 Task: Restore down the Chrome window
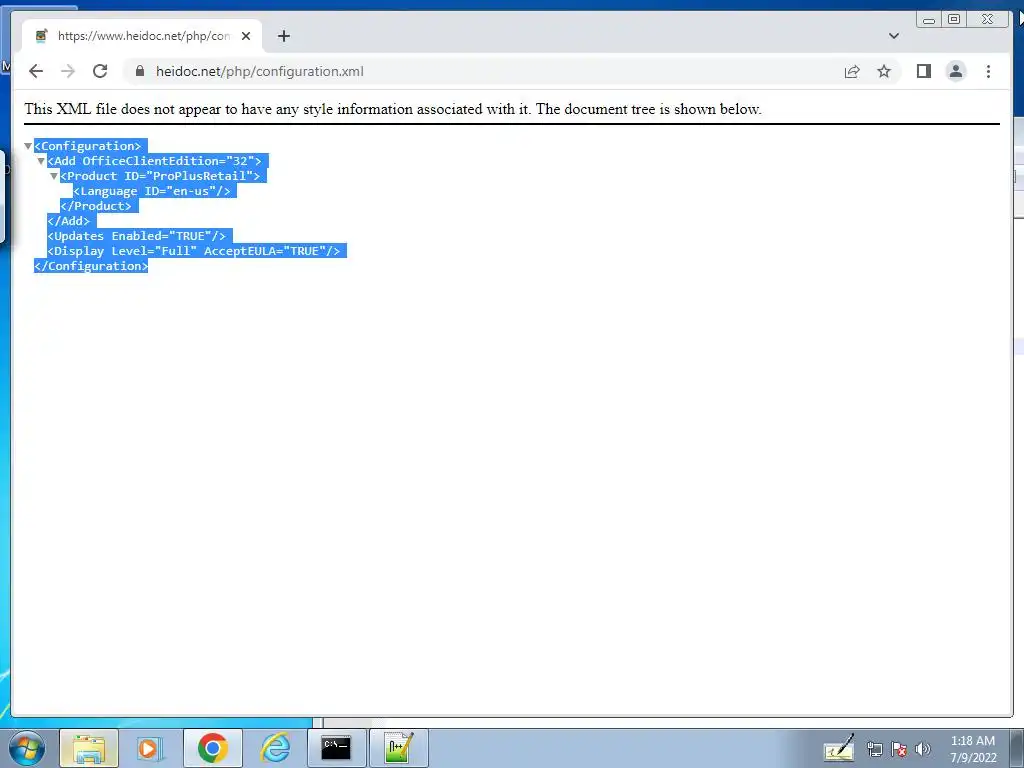coord(953,20)
